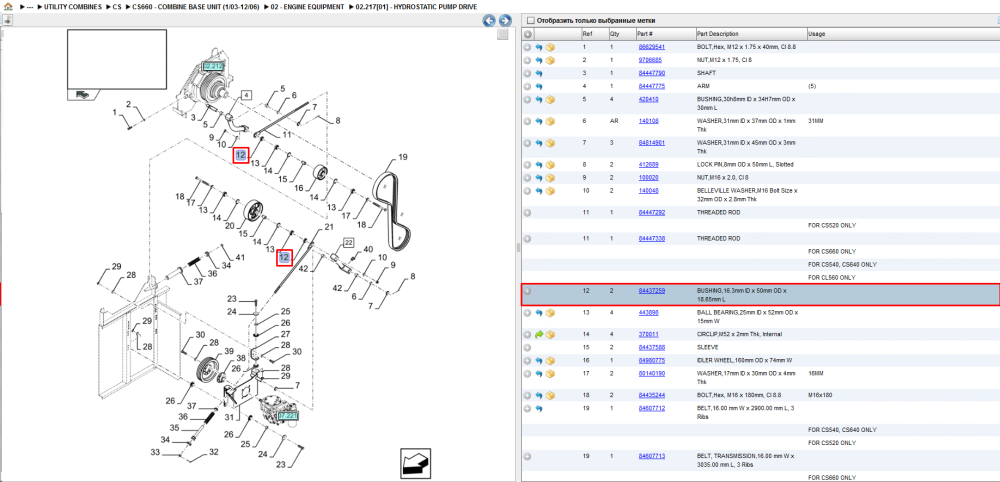Go to the home page icon

(x=8, y=6)
